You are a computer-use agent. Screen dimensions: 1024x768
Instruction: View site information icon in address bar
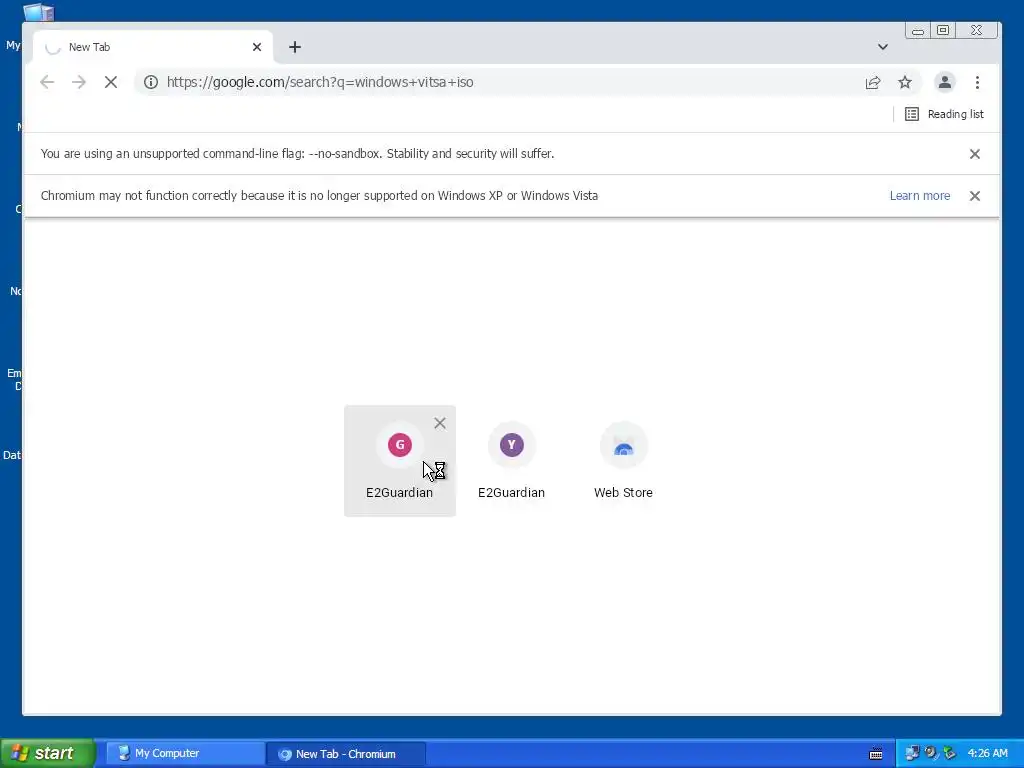tap(151, 82)
